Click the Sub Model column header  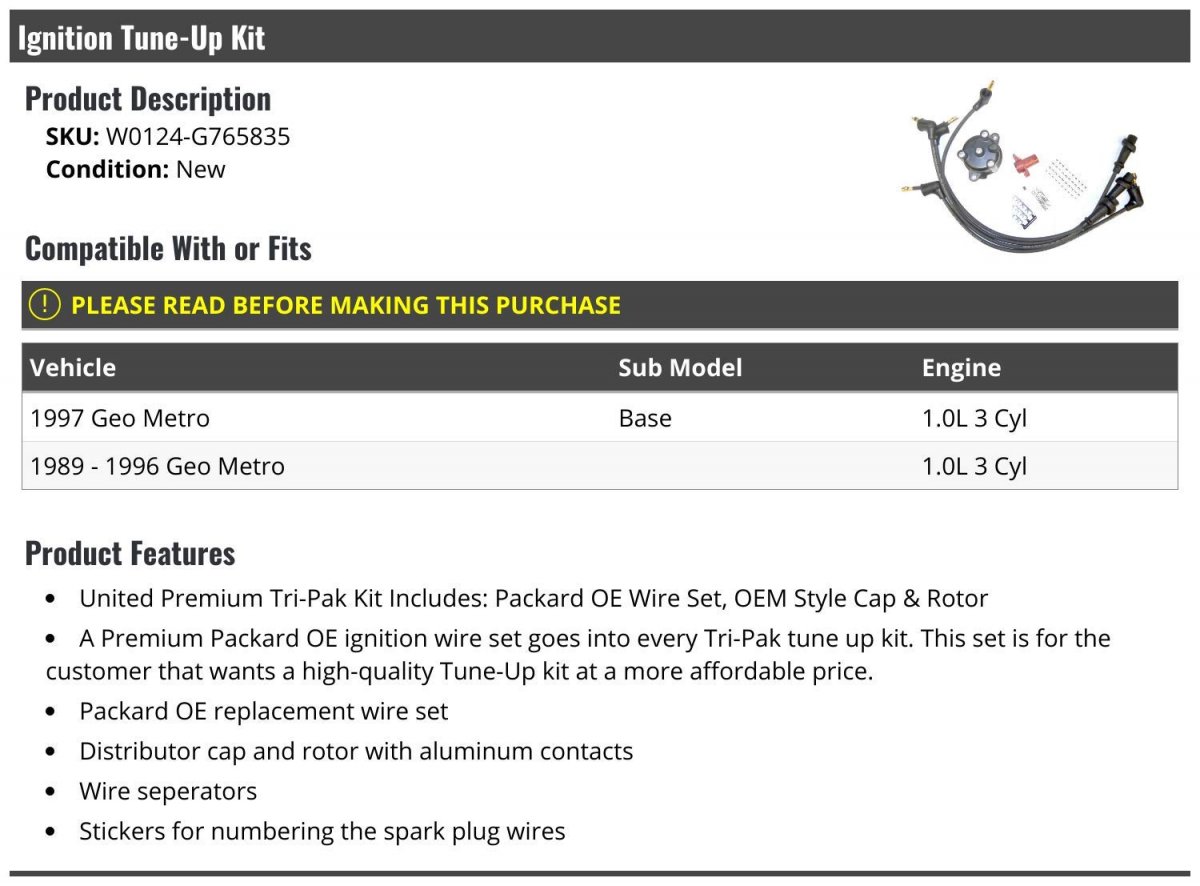tap(680, 367)
